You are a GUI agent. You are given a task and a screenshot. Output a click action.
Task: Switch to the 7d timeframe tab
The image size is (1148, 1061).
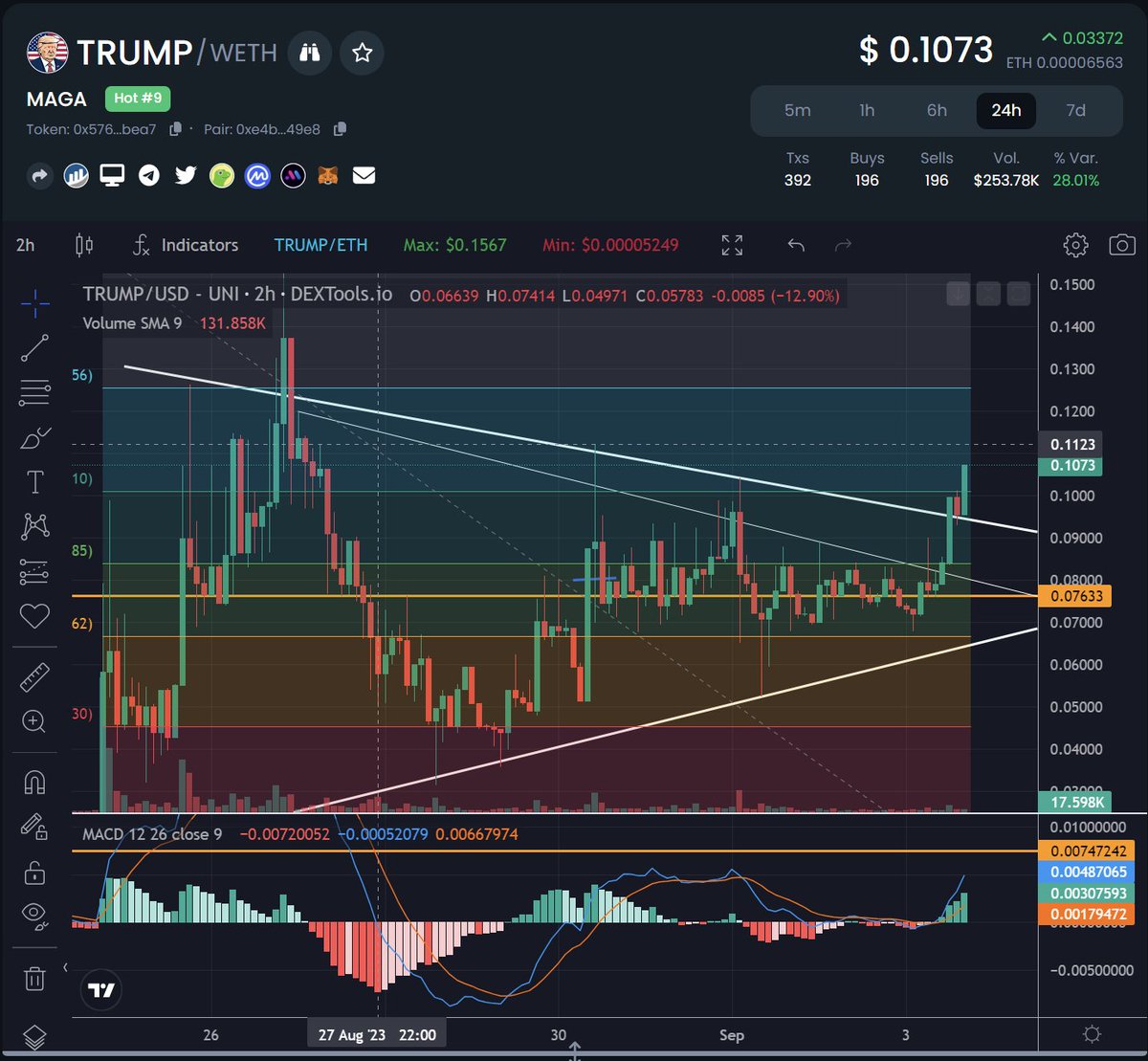pos(1075,111)
